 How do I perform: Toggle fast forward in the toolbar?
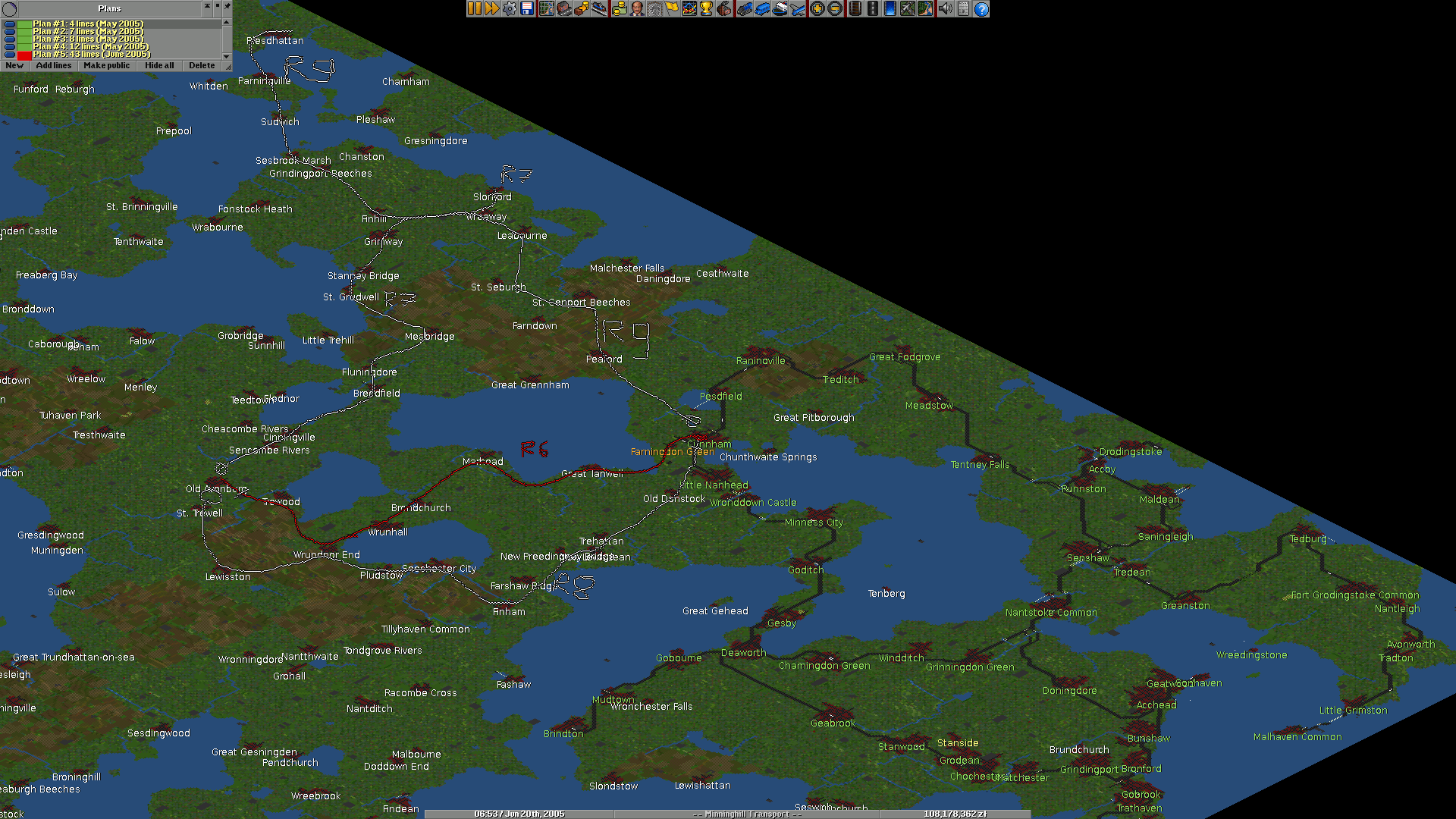click(491, 9)
